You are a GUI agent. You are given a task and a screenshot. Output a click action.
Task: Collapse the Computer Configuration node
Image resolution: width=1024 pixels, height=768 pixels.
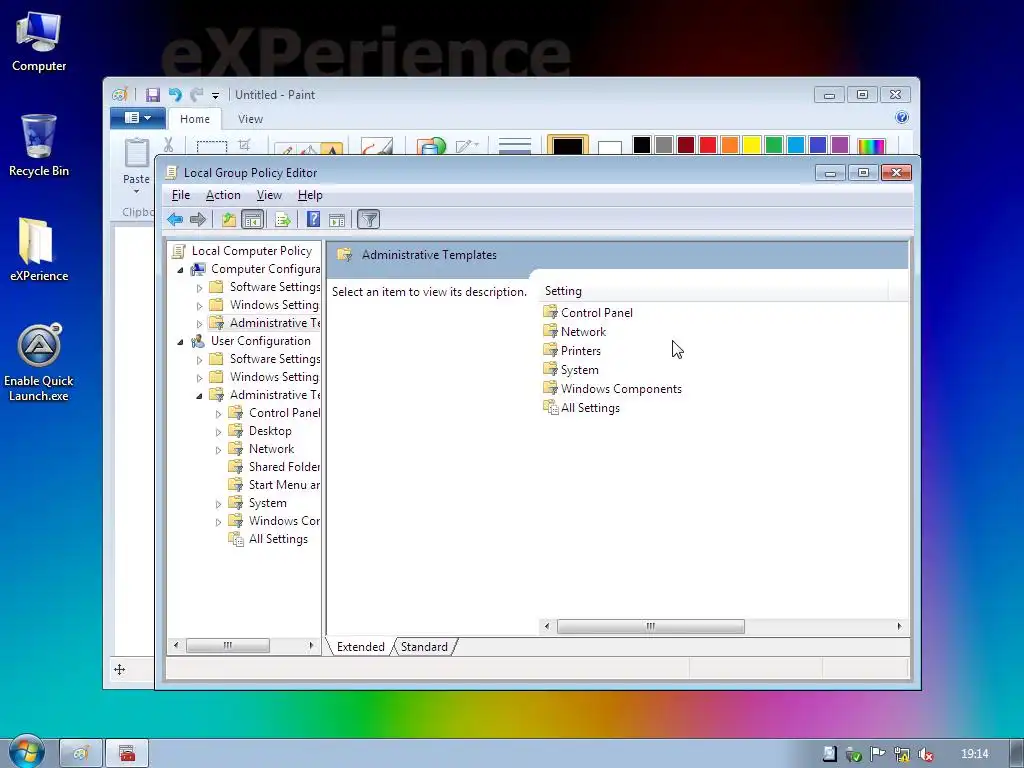(181, 270)
